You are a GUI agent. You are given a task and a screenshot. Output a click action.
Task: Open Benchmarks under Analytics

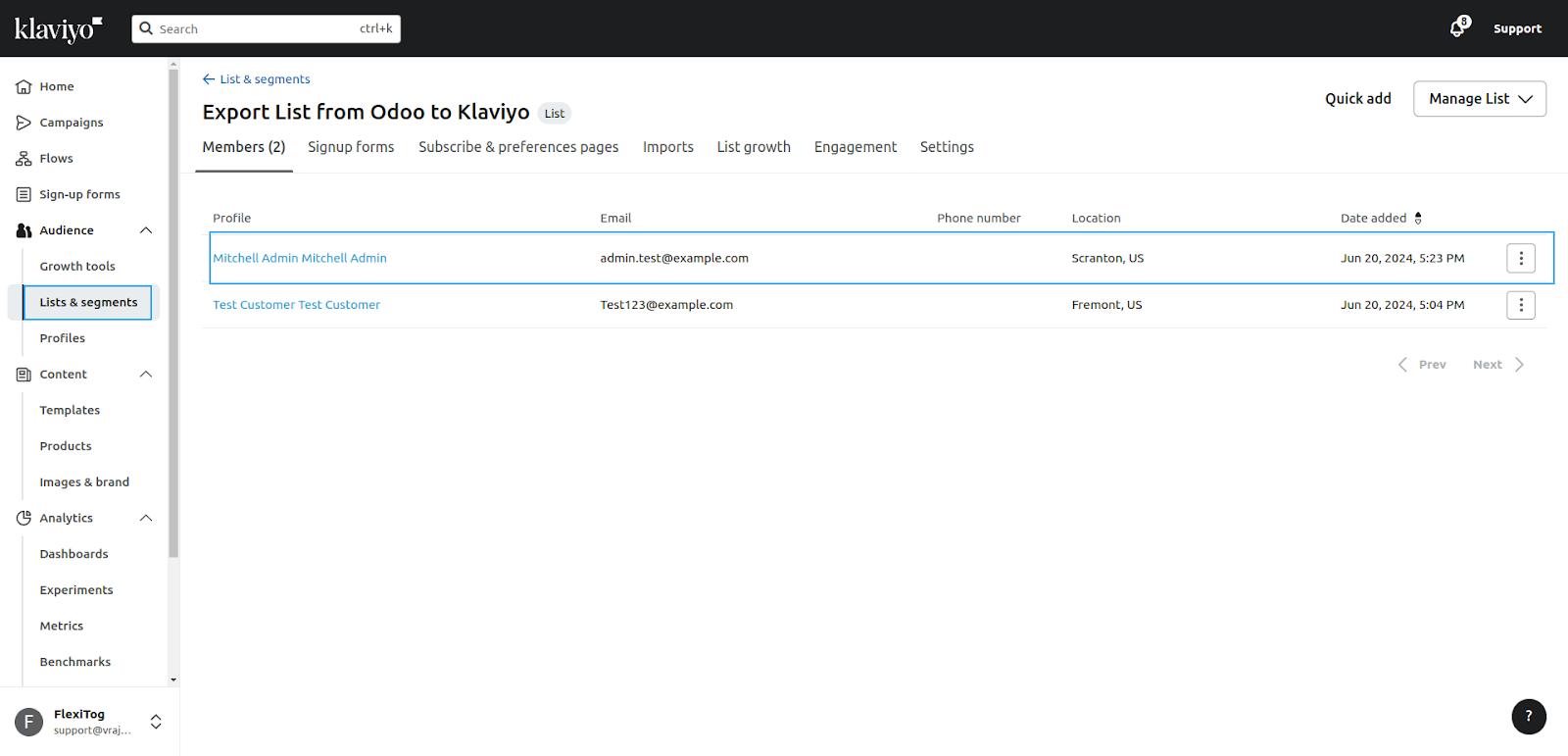(75, 662)
